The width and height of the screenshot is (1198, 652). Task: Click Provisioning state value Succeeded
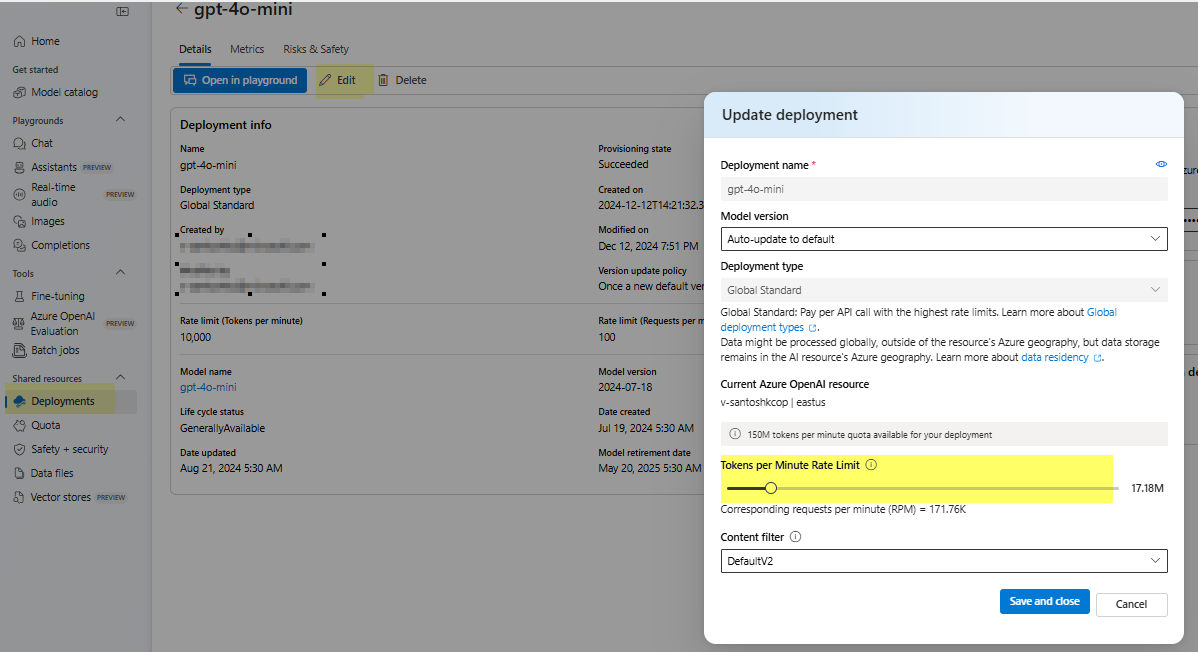(623, 164)
